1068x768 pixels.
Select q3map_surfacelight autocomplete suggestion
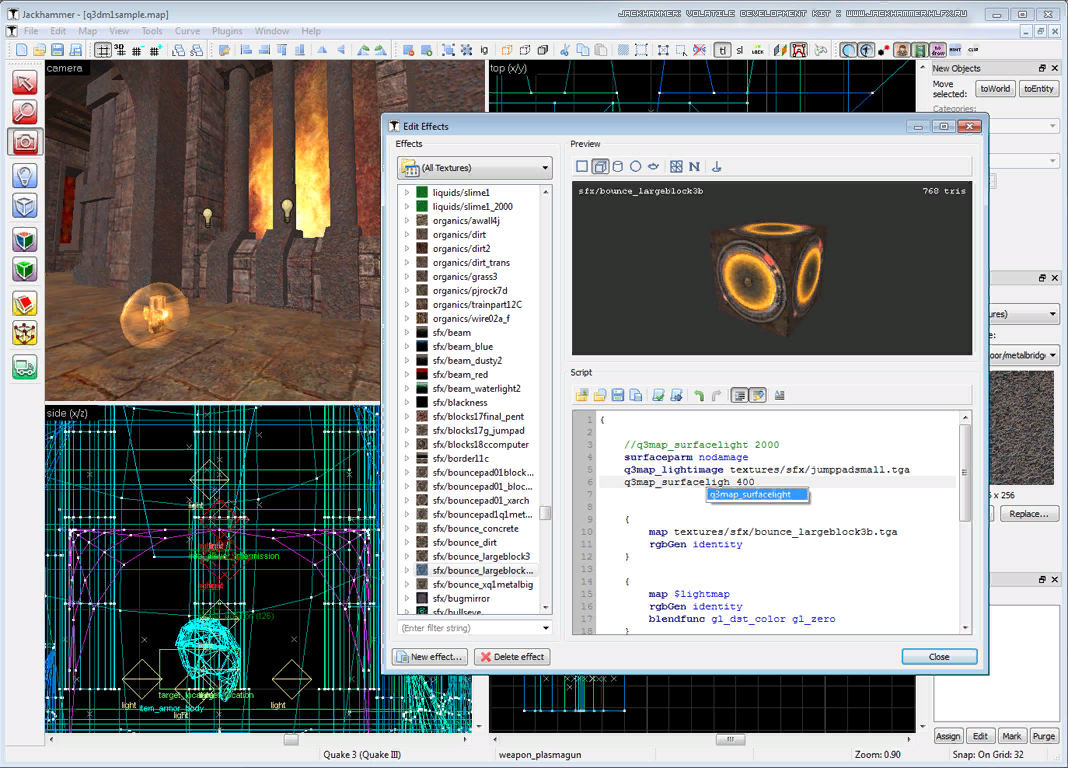pyautogui.click(x=757, y=494)
